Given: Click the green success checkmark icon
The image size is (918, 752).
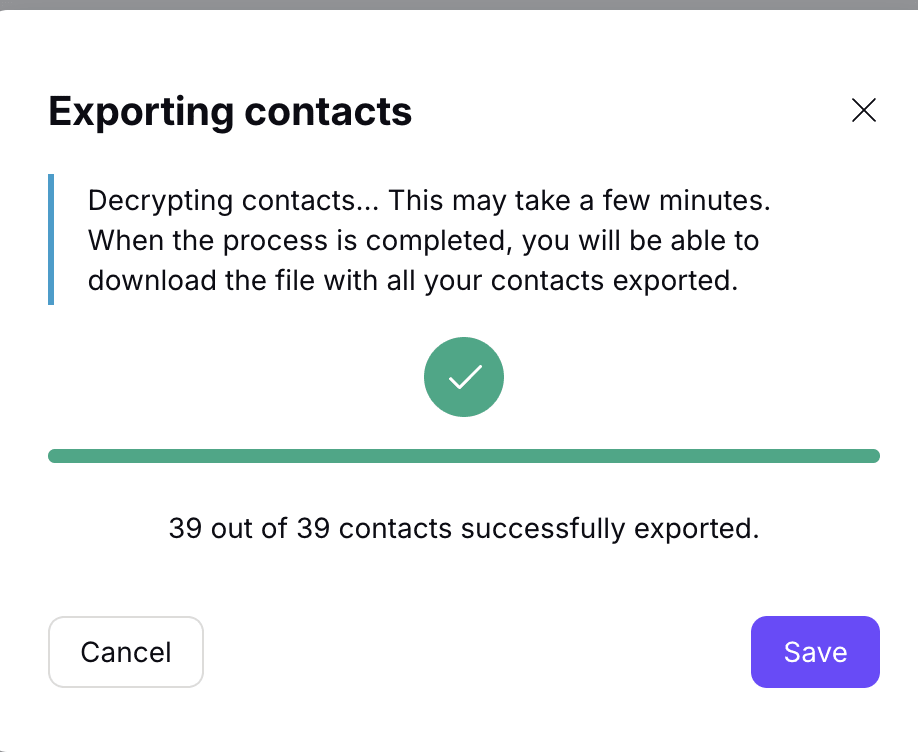Looking at the screenshot, I should pos(464,377).
